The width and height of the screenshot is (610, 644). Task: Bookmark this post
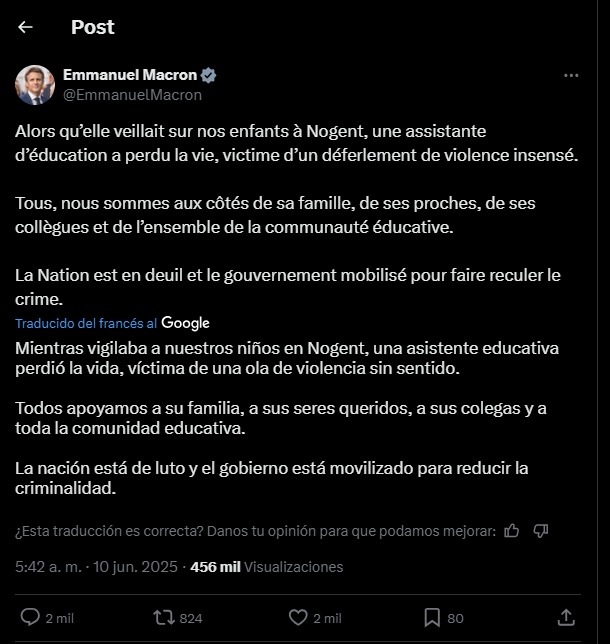(432, 617)
